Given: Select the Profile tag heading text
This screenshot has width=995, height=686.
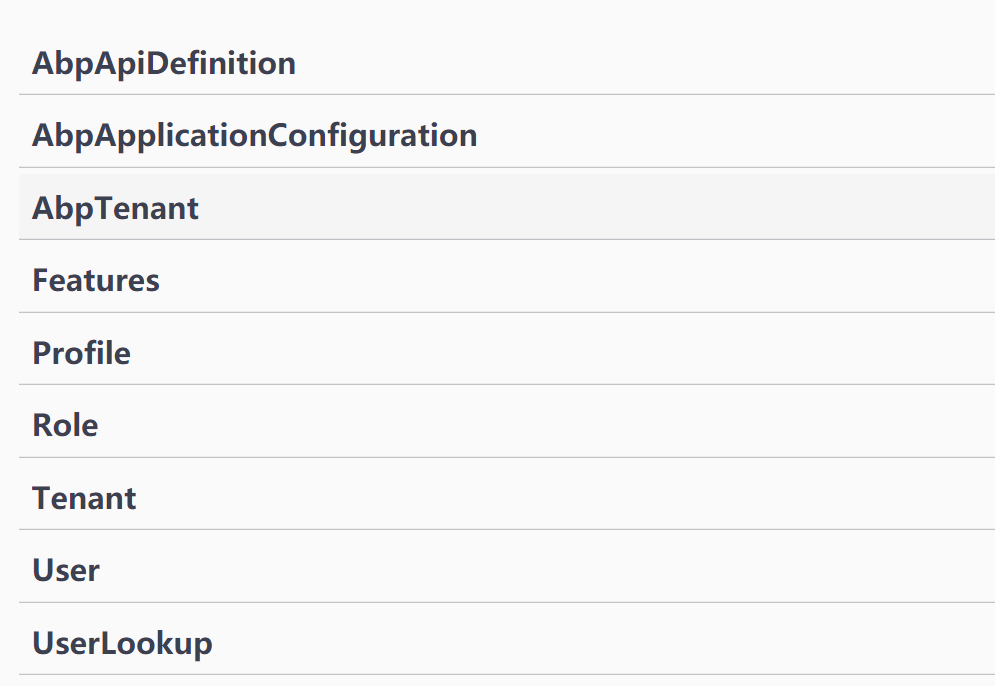Looking at the screenshot, I should pyautogui.click(x=81, y=353).
